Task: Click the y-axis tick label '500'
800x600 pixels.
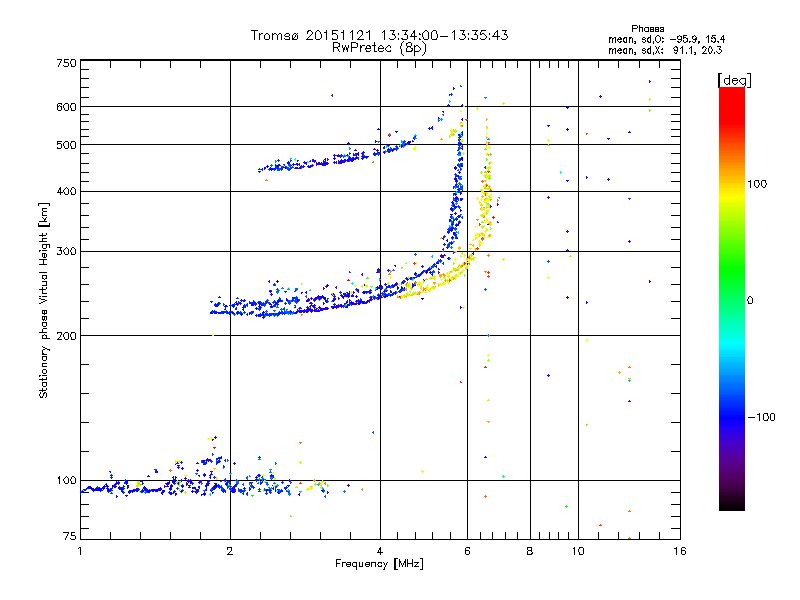Action: 67,145
